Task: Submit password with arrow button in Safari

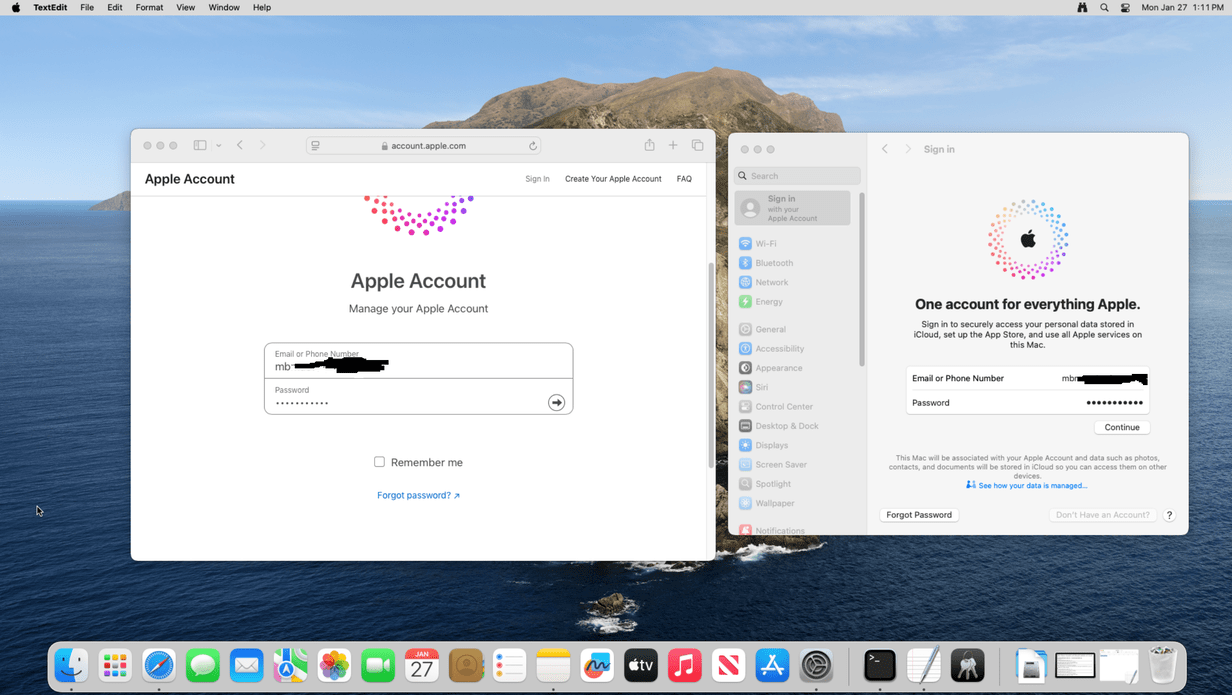Action: coord(557,402)
